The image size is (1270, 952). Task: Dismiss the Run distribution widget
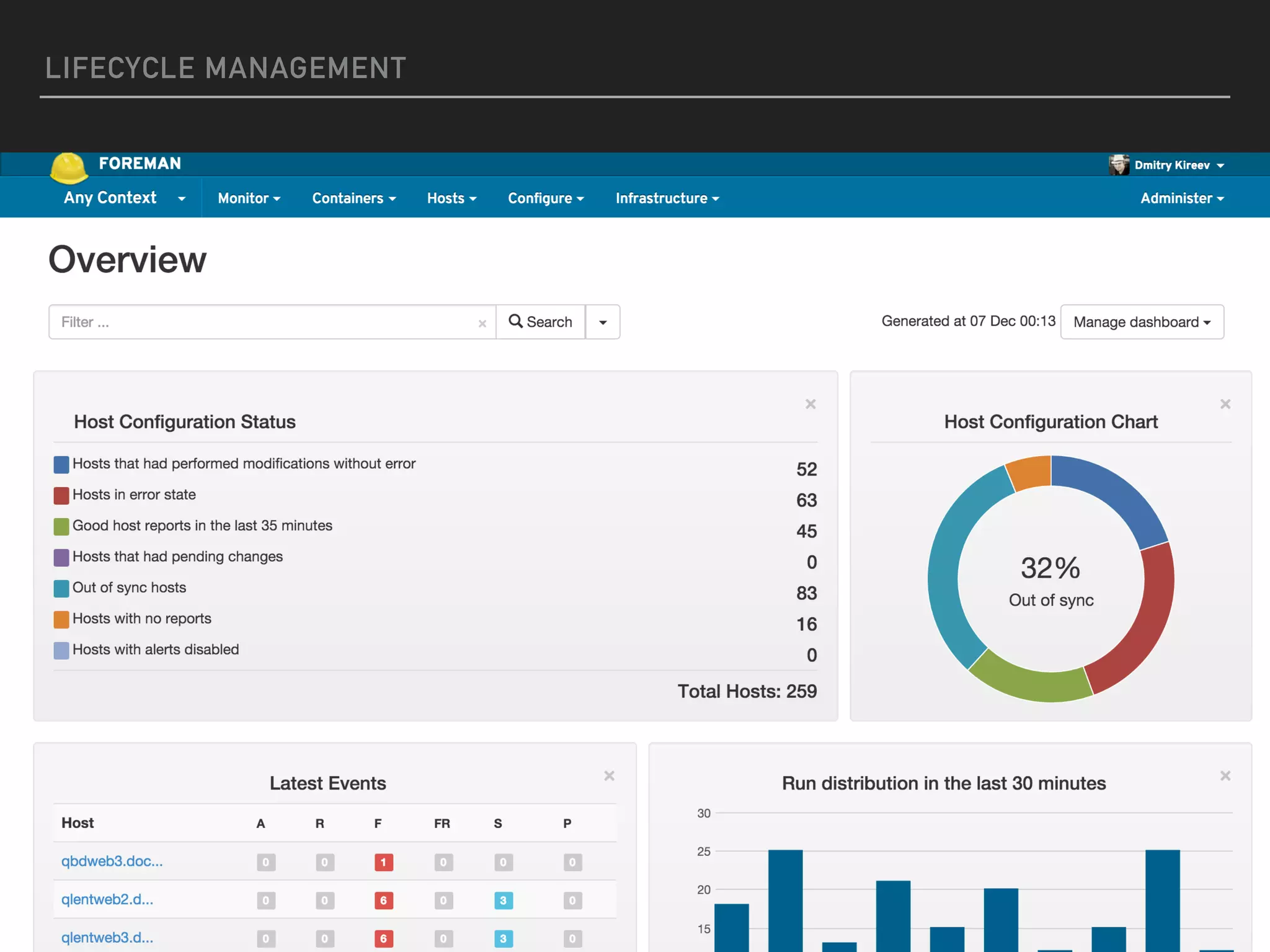[x=1225, y=776]
